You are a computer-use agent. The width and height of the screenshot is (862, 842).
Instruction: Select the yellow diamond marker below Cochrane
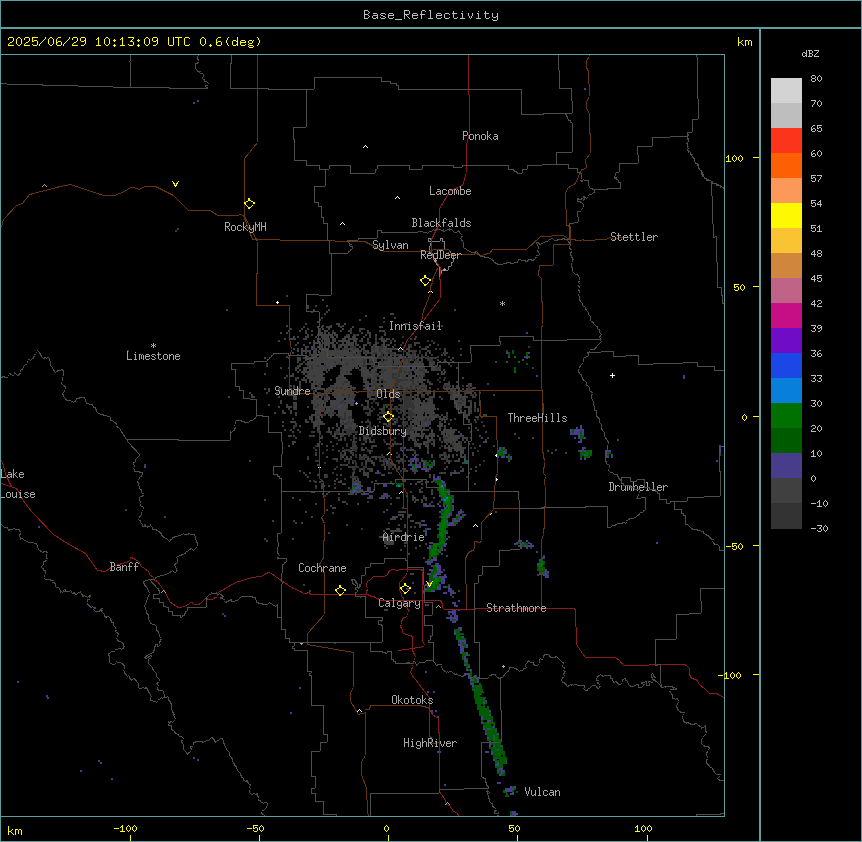coord(340,590)
